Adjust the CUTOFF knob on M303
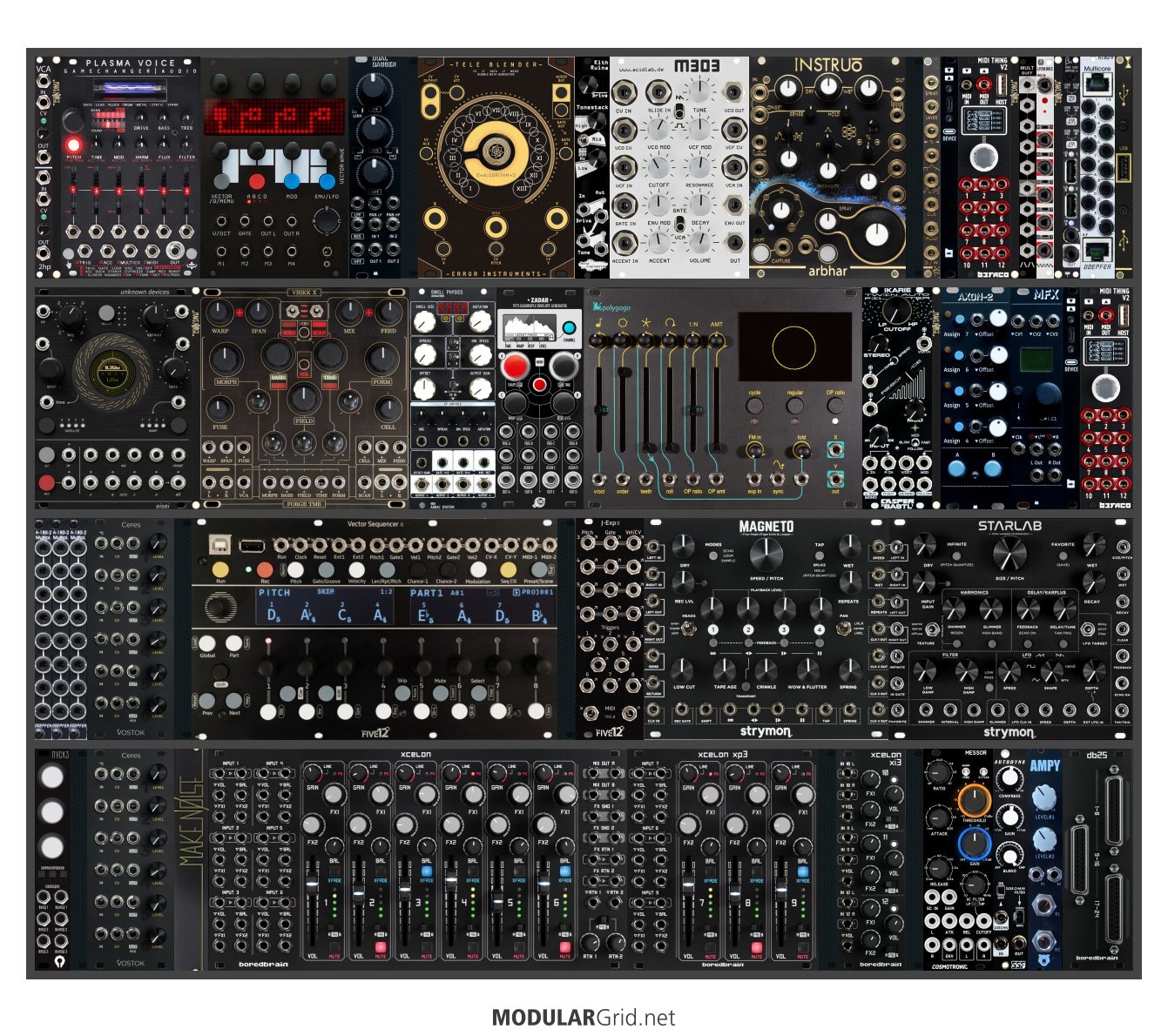This screenshot has width=1168, height=1036. pos(659,166)
